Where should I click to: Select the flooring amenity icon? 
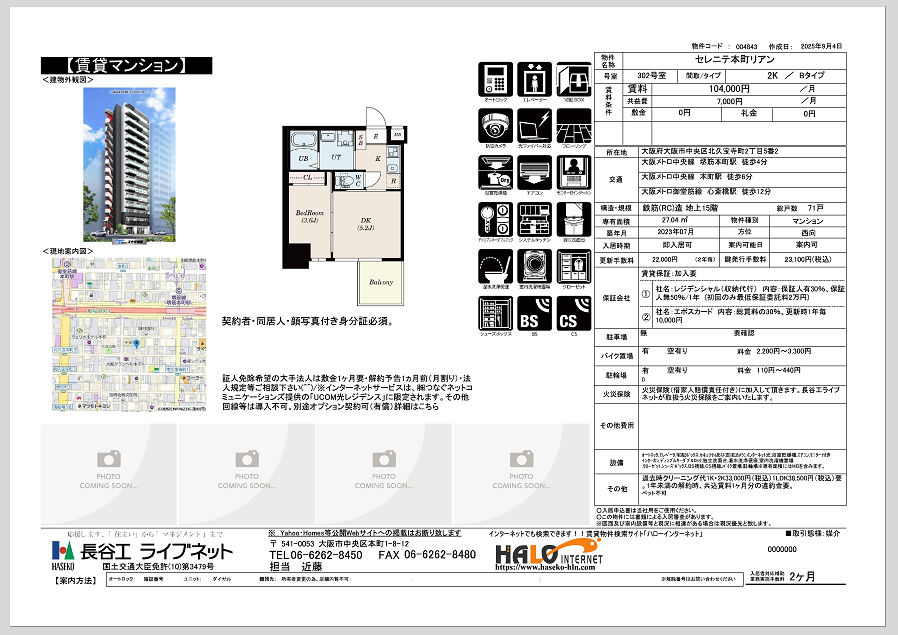coord(572,124)
